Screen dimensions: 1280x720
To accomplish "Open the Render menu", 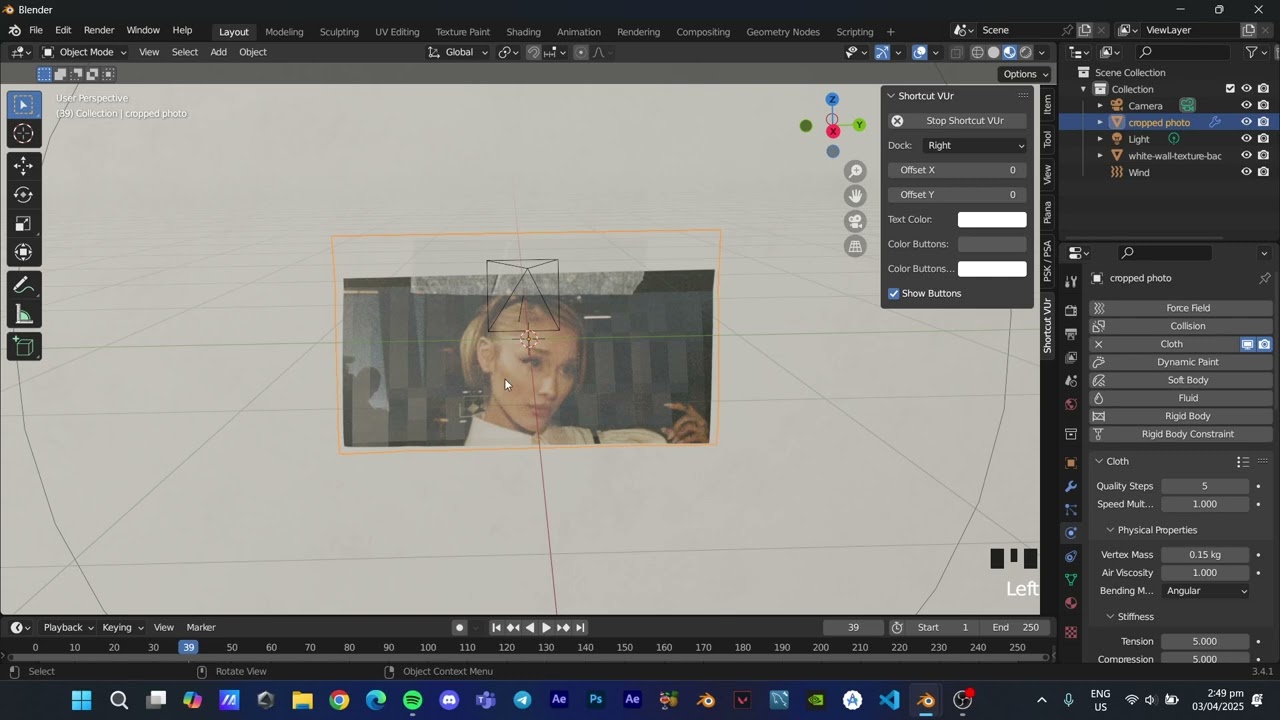I will pyautogui.click(x=99, y=30).
